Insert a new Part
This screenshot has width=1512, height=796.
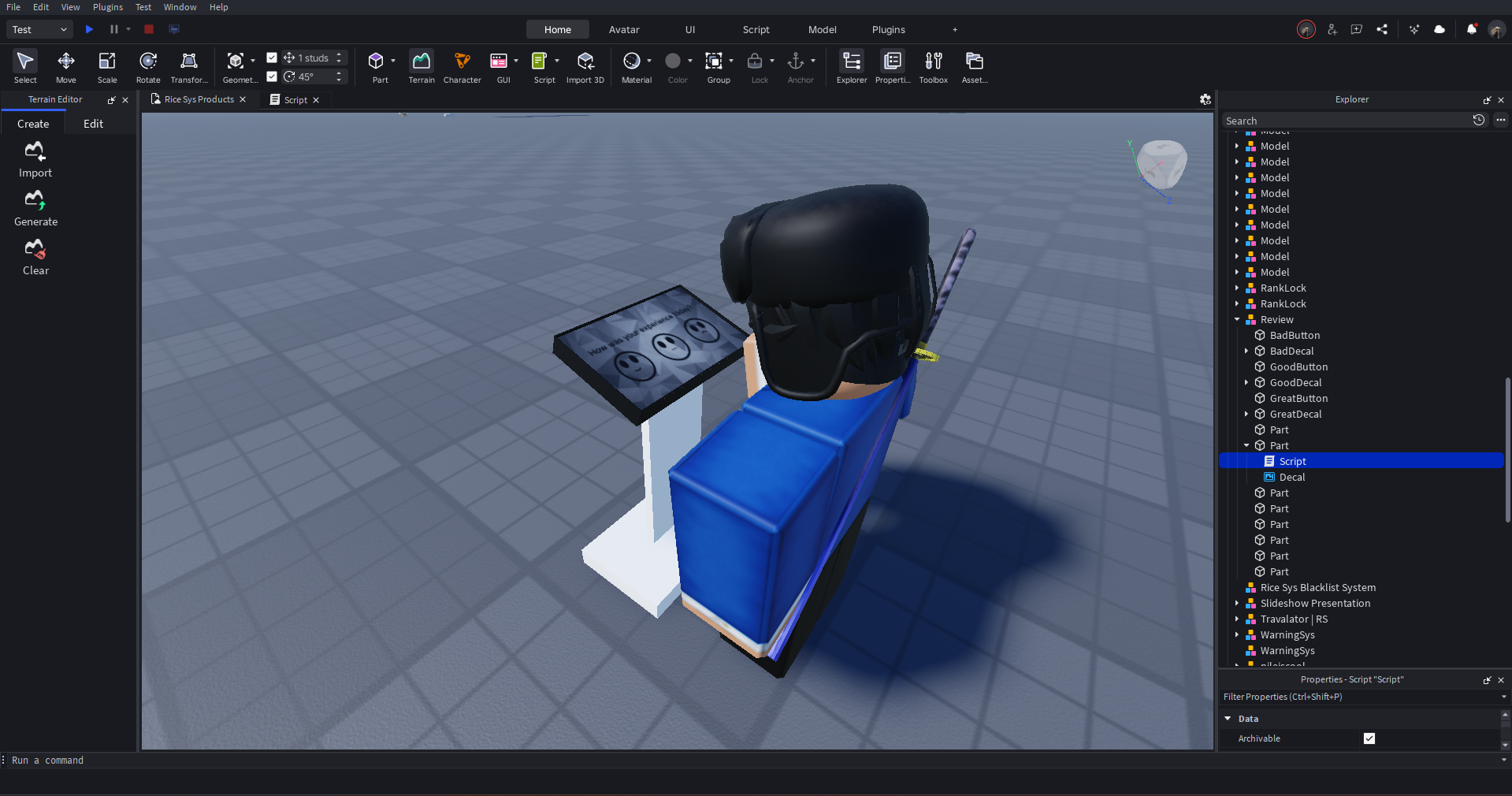pyautogui.click(x=379, y=67)
